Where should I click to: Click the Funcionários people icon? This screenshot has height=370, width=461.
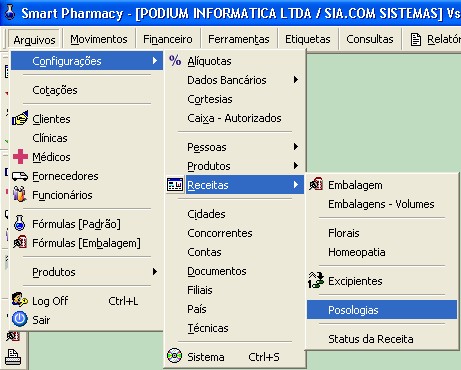coord(20,195)
